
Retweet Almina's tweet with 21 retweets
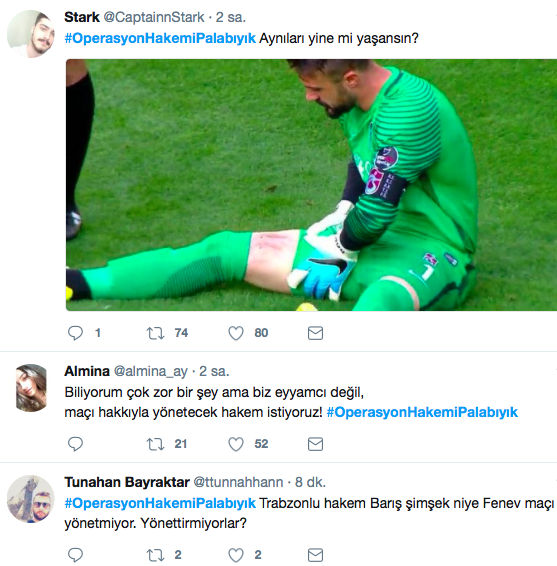point(155,444)
